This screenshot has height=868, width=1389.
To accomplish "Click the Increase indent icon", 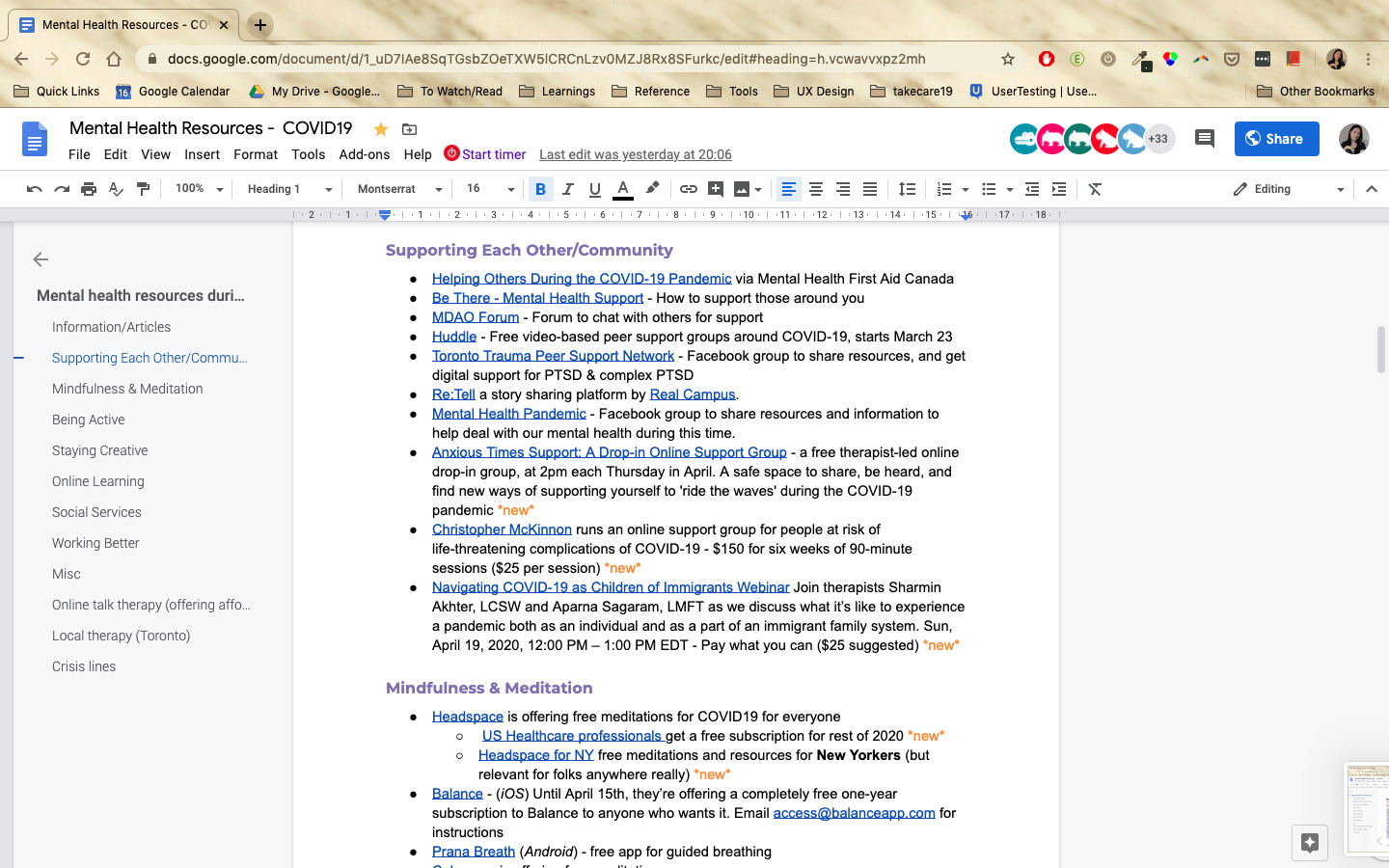I will coord(1059,189).
